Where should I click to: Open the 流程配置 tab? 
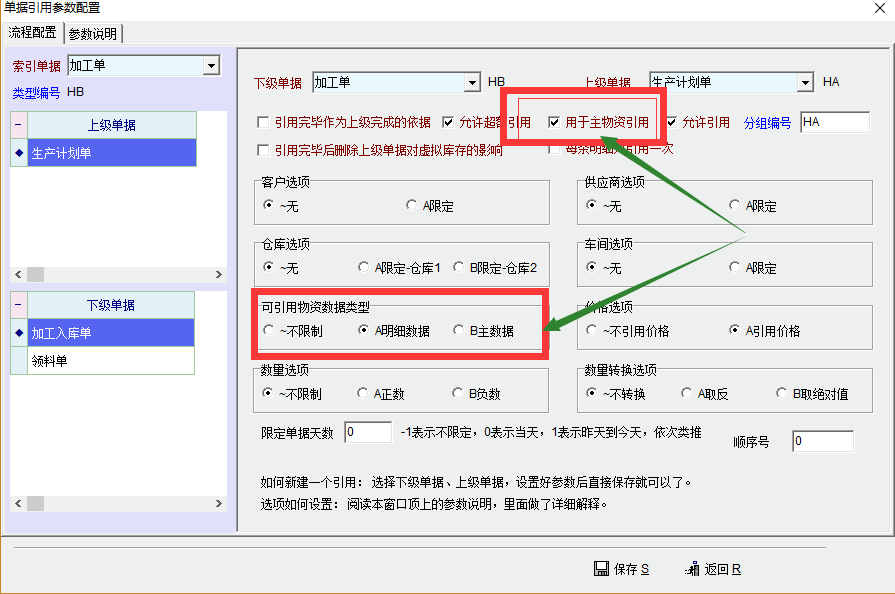[x=33, y=33]
